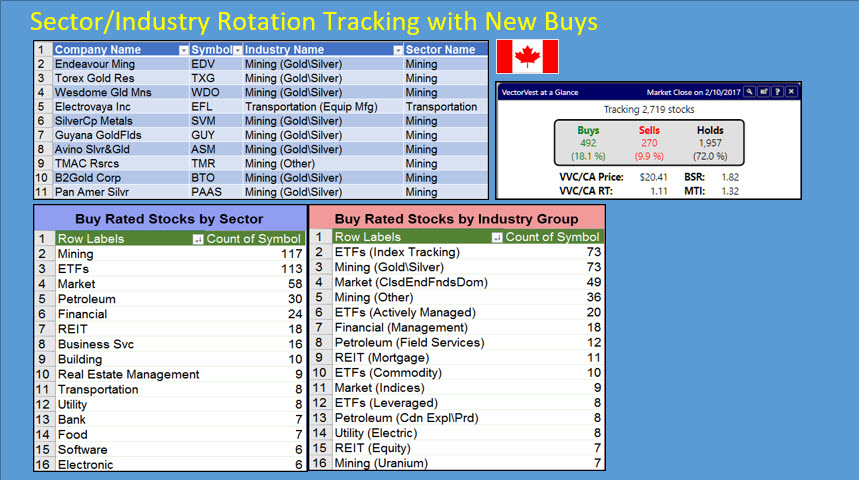Close the VectorVest at a Glance panel
Viewport: 859px width, 480px height.
coord(791,92)
